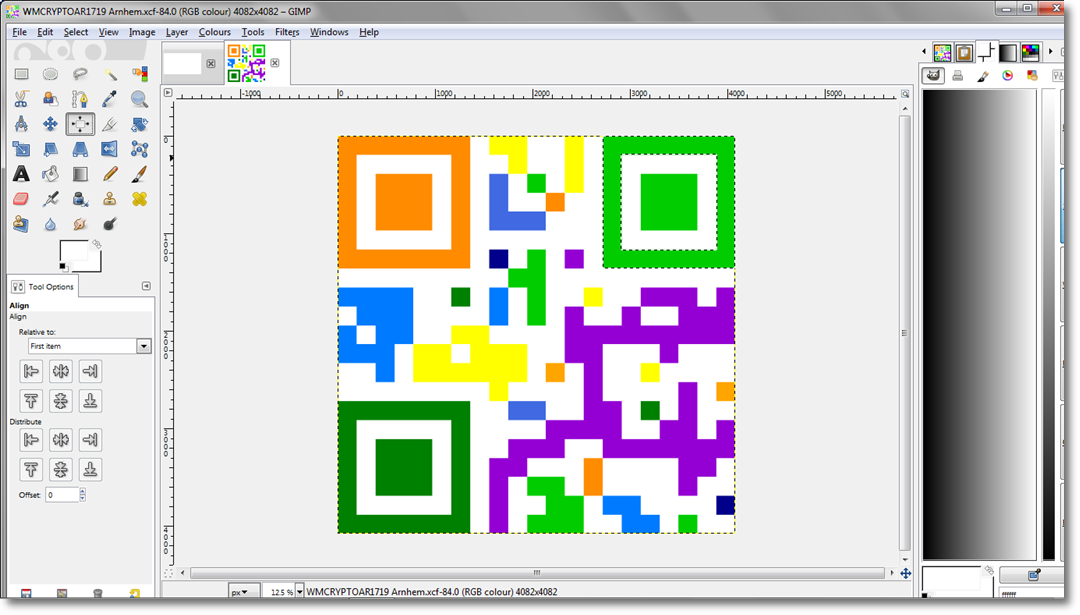The image size is (1080, 615).
Task: Select the Shear tool
Action: point(50,149)
